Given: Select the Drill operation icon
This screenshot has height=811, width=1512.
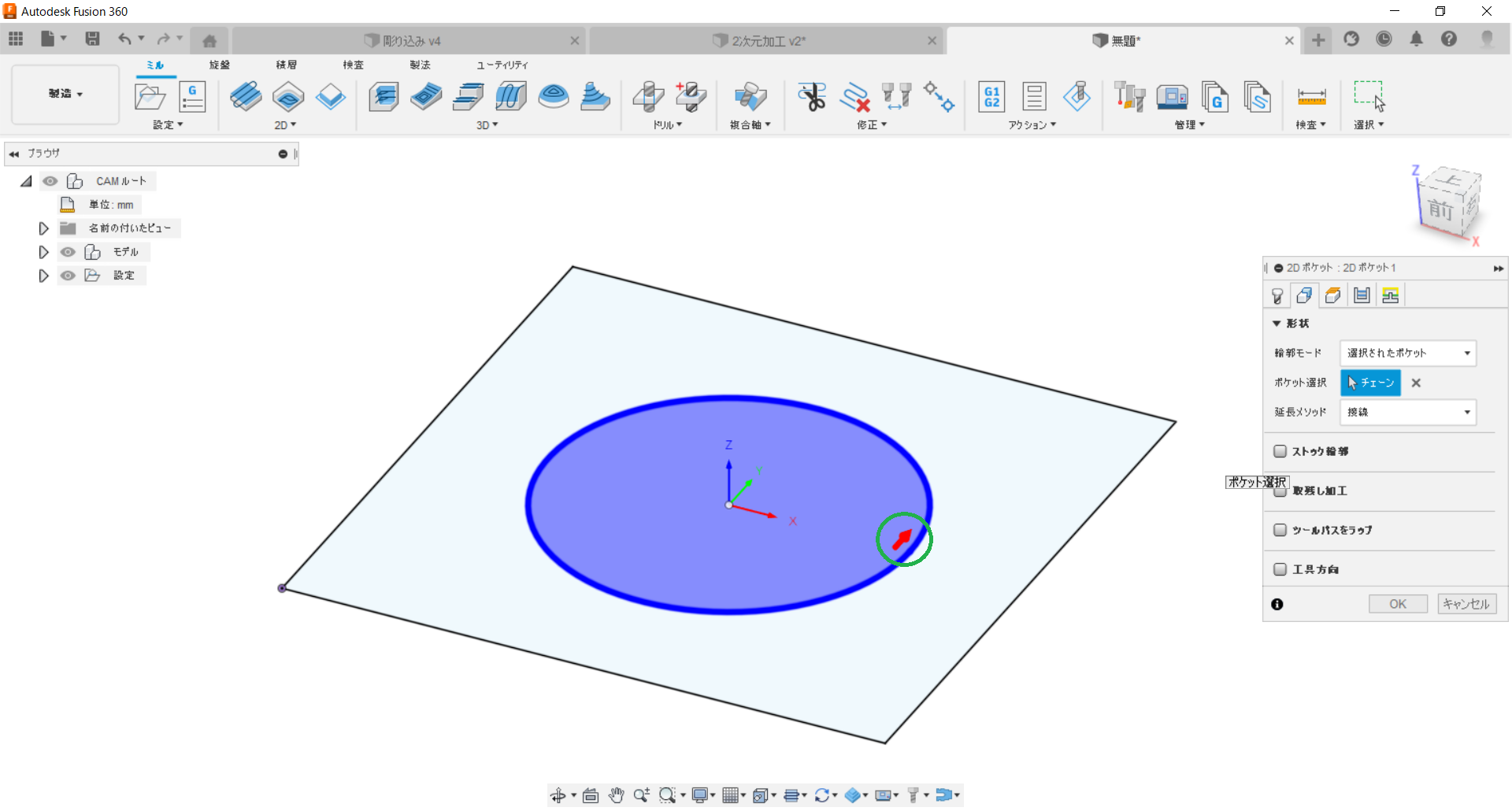Looking at the screenshot, I should 648,97.
